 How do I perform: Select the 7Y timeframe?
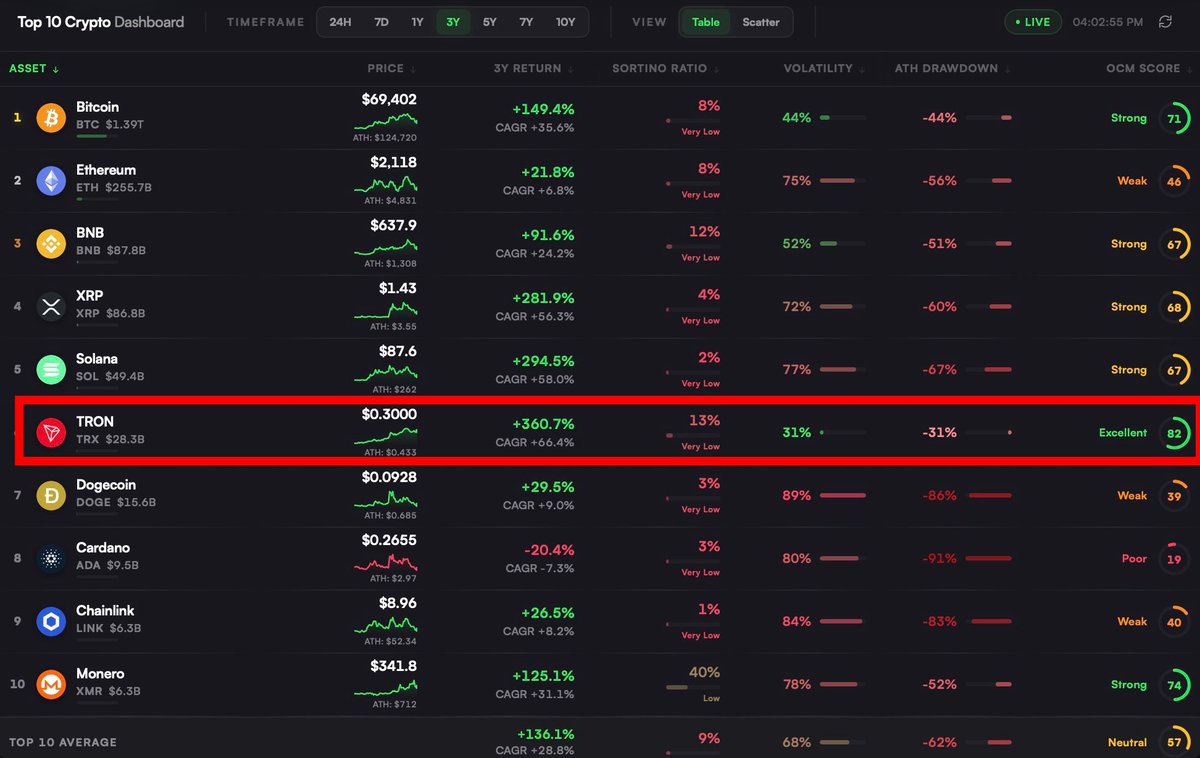click(x=526, y=22)
